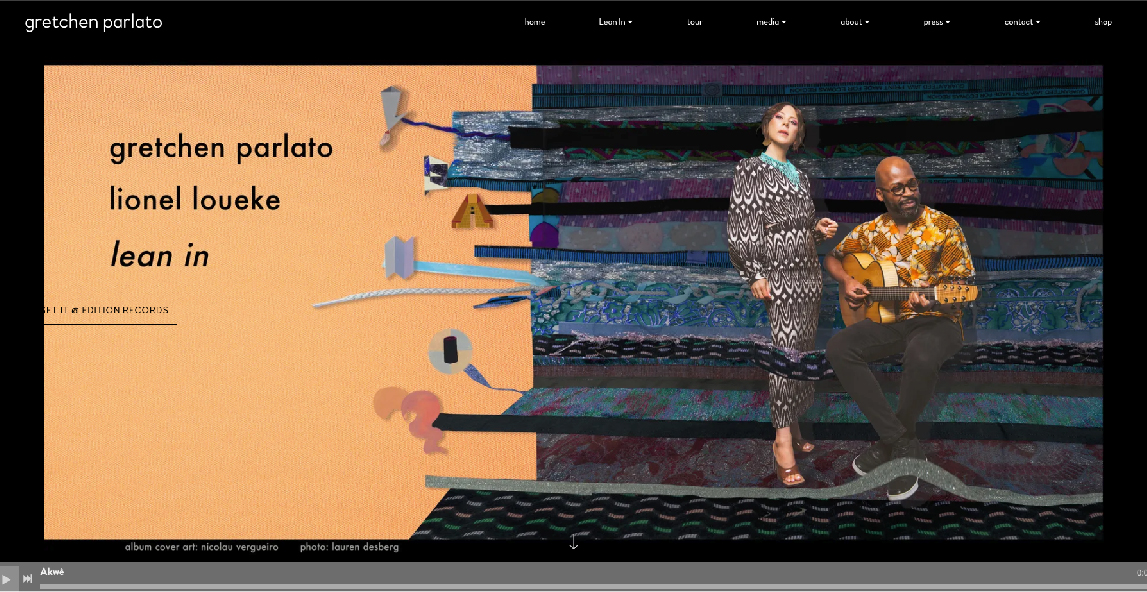1147x592 pixels.
Task: Select "home" in the navigation bar
Action: pyautogui.click(x=534, y=21)
